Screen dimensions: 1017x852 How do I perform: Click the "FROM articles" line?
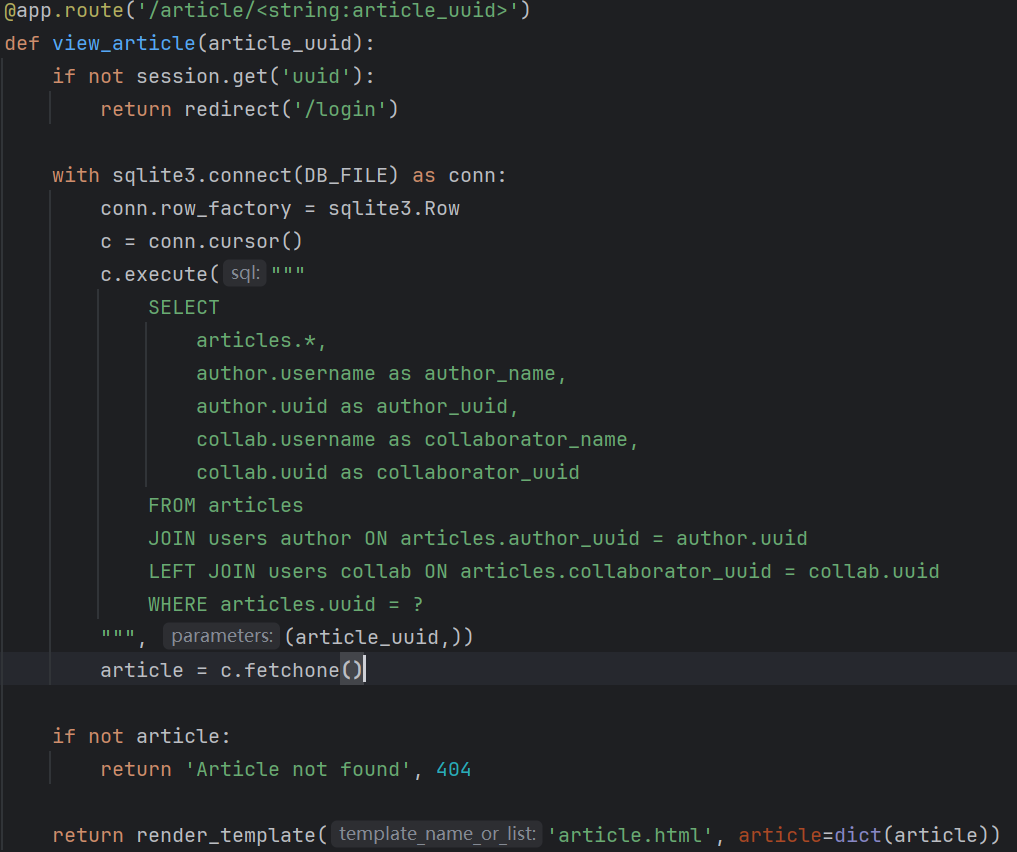(x=225, y=505)
